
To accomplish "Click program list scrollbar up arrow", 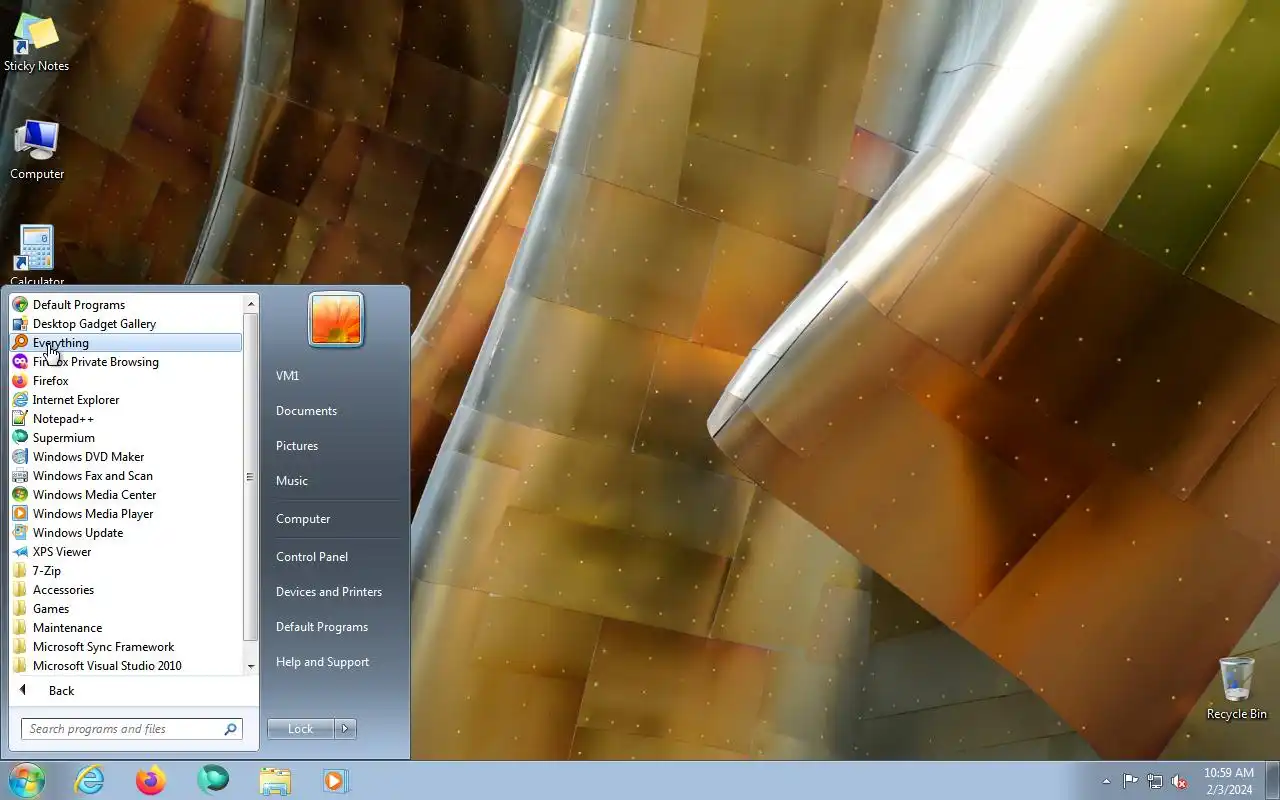I will (x=251, y=304).
